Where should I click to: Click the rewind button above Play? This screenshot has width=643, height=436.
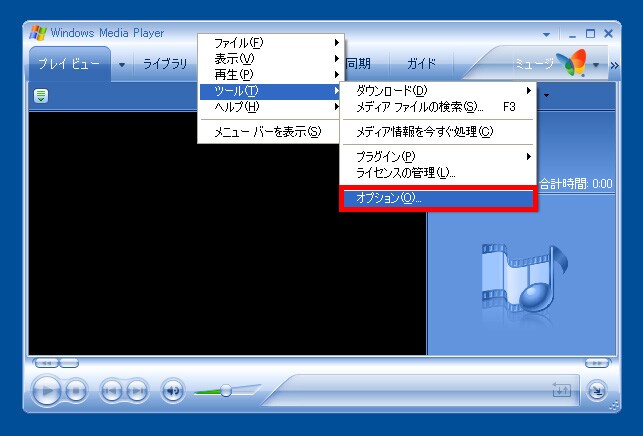[46, 363]
